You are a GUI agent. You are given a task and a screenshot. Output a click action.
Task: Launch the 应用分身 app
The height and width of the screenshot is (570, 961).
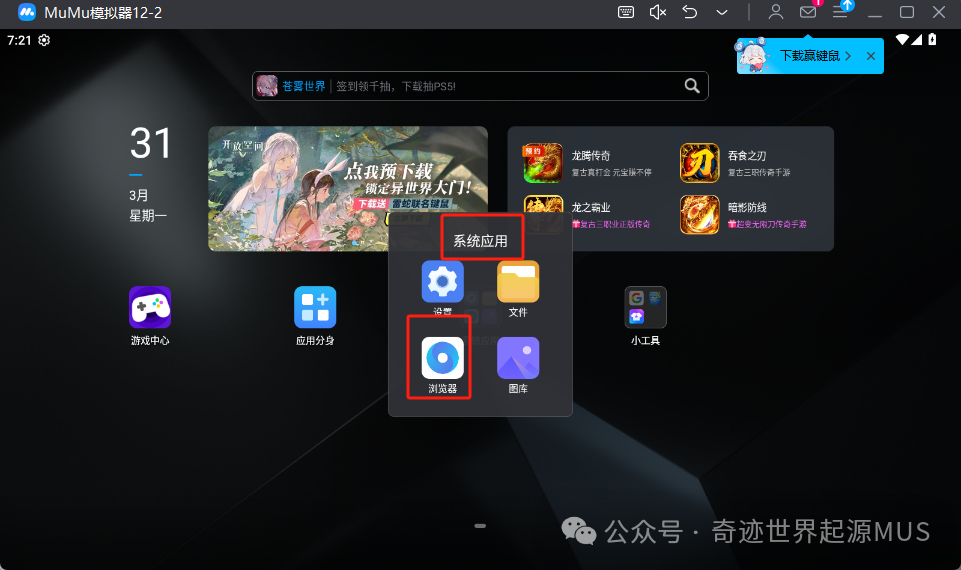pyautogui.click(x=315, y=307)
